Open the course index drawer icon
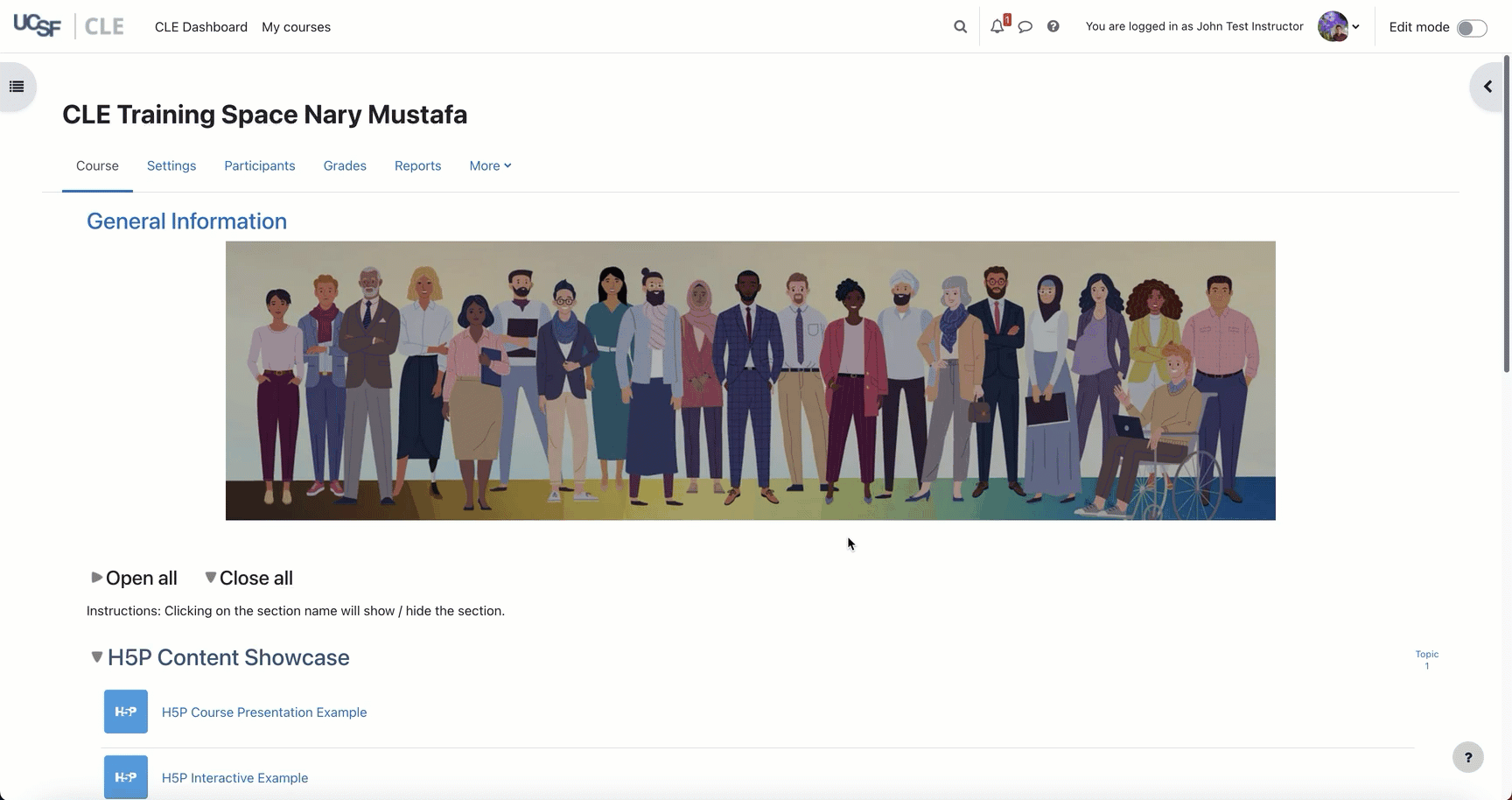Image resolution: width=1512 pixels, height=800 pixels. point(17,87)
